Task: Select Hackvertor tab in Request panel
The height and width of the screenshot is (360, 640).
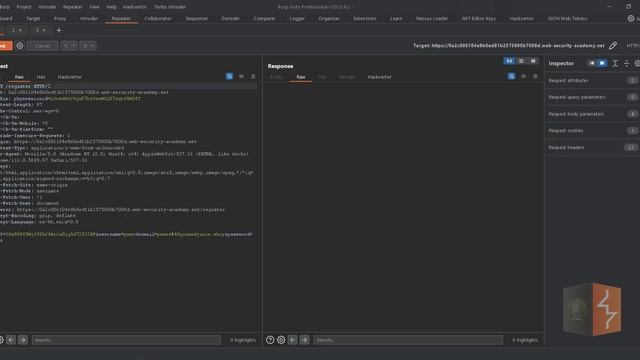Action: pos(70,77)
